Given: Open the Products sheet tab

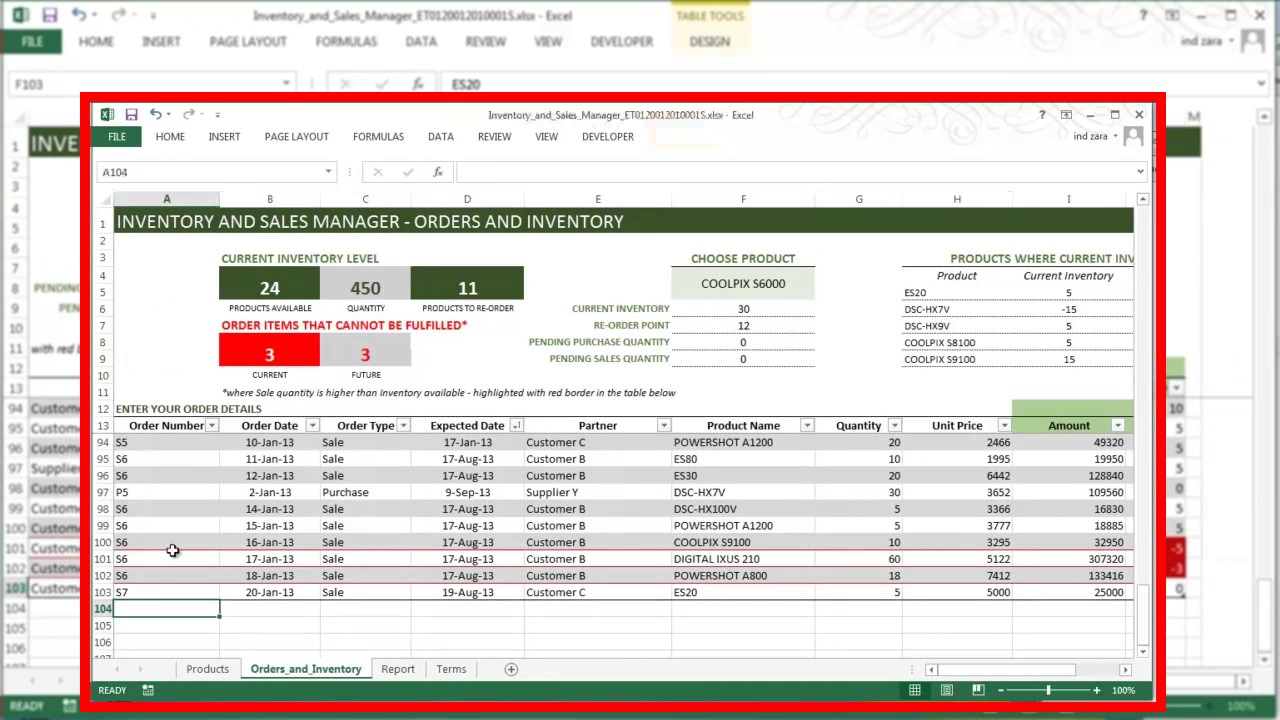Looking at the screenshot, I should tap(207, 669).
